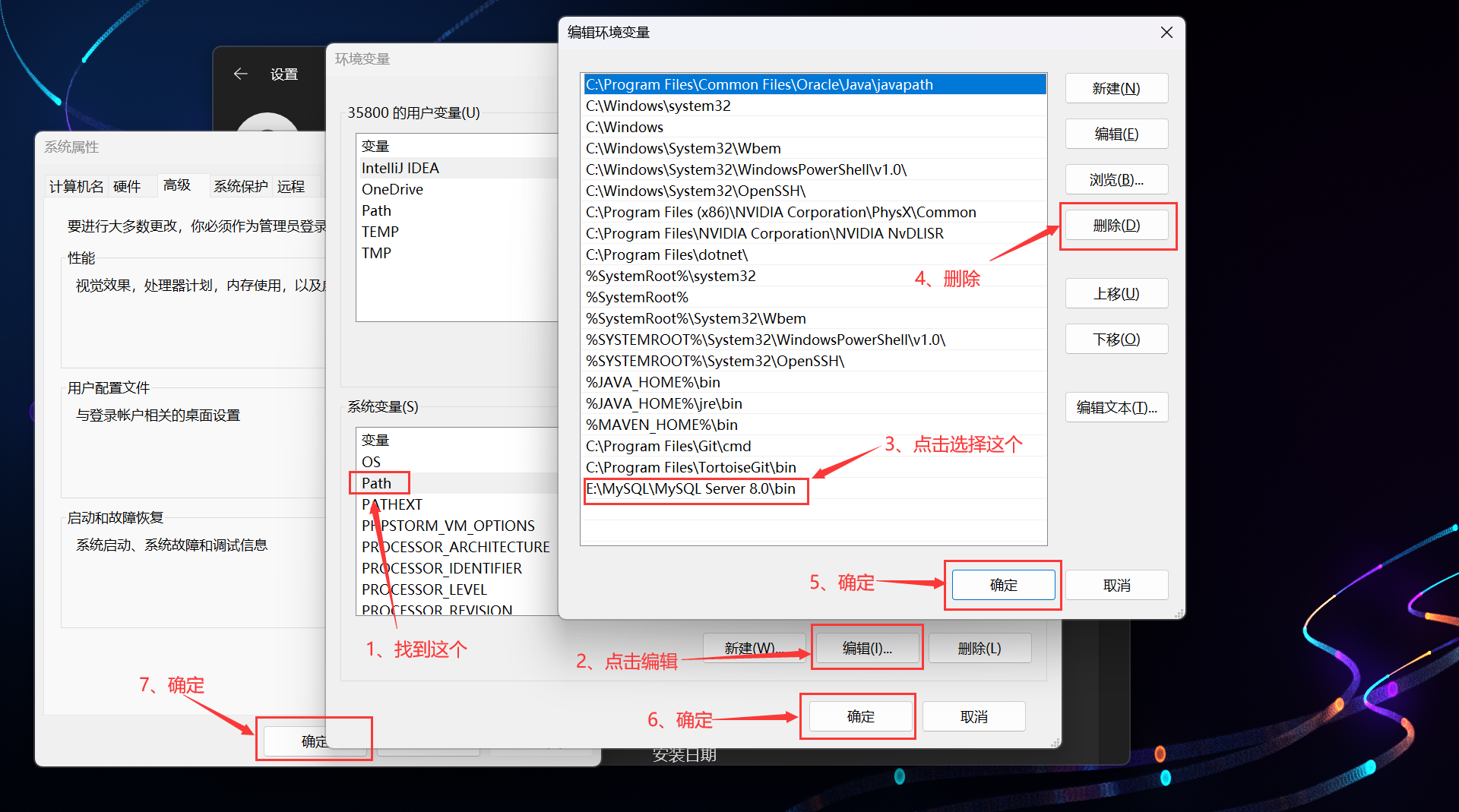
Task: Select NVIDIA NvDLISR path entry
Action: pyautogui.click(x=814, y=233)
